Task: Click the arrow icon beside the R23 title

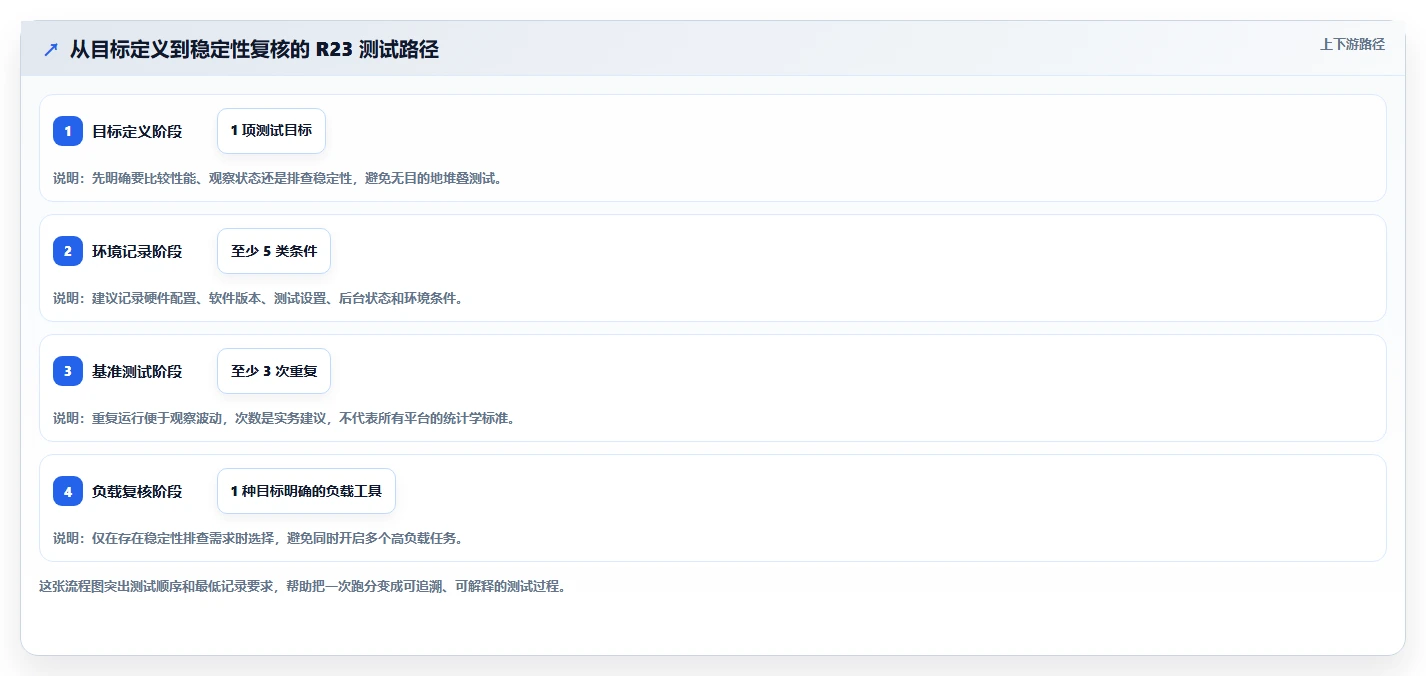Action: [x=51, y=49]
